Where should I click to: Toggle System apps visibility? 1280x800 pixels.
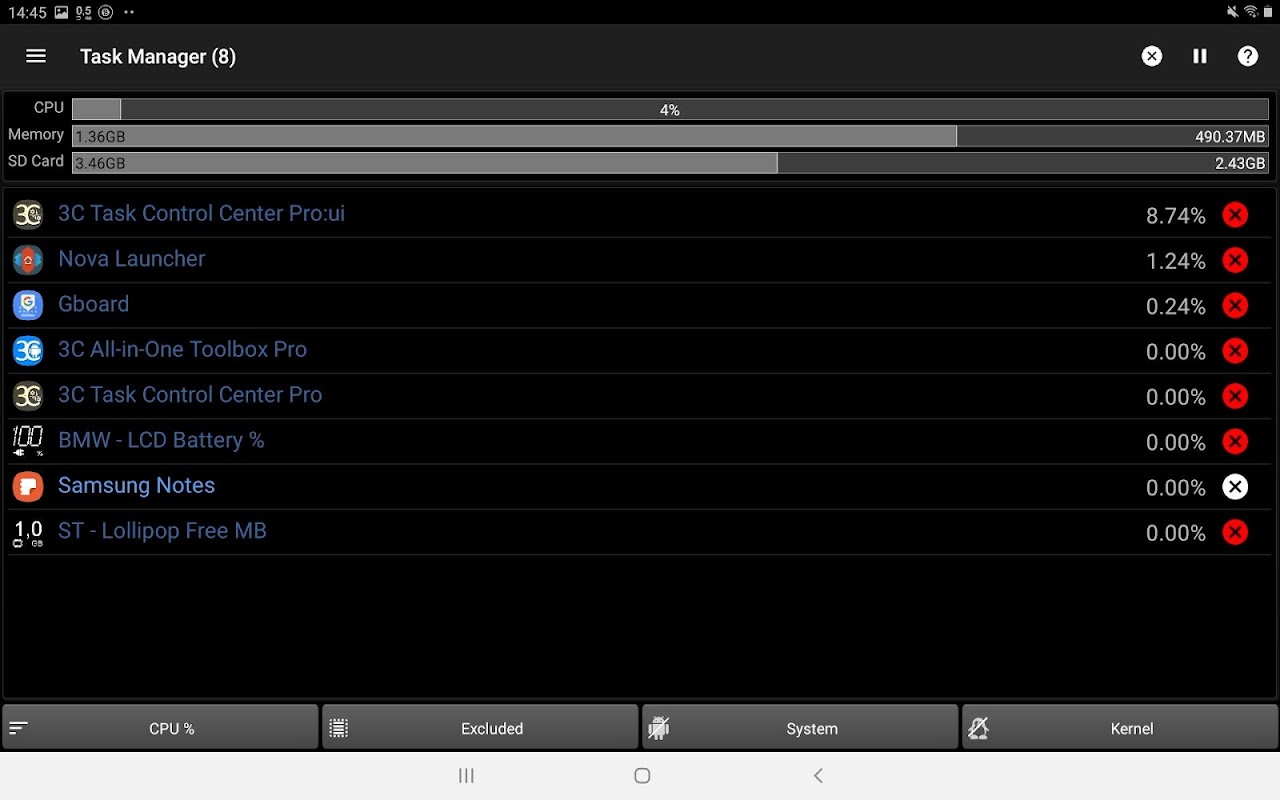tap(800, 728)
